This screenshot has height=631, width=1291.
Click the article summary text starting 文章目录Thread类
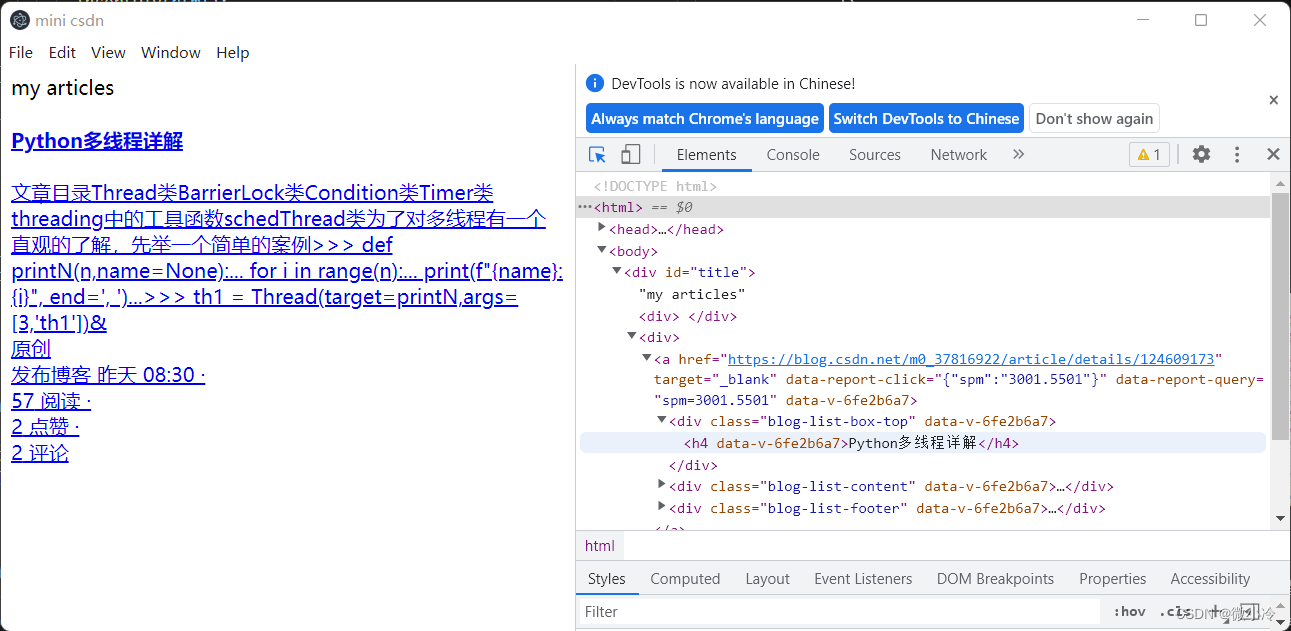[x=287, y=258]
